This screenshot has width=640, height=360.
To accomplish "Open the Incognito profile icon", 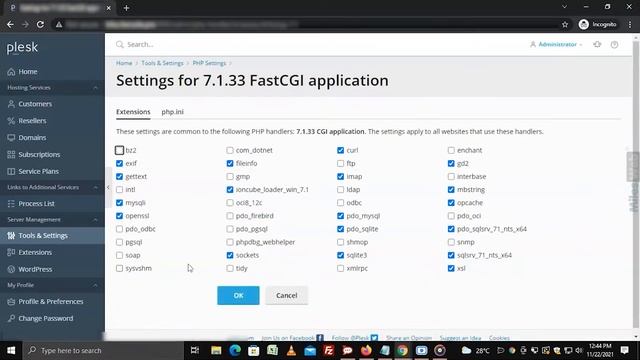I will point(584,24).
